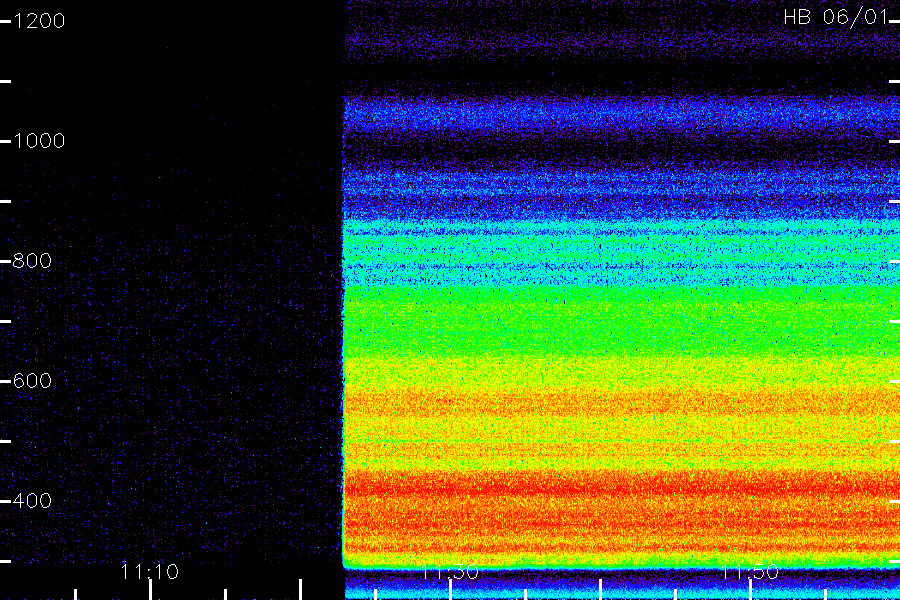The height and width of the screenshot is (600, 900).
Task: Click the 11:30 time axis label
Action: click(x=450, y=572)
